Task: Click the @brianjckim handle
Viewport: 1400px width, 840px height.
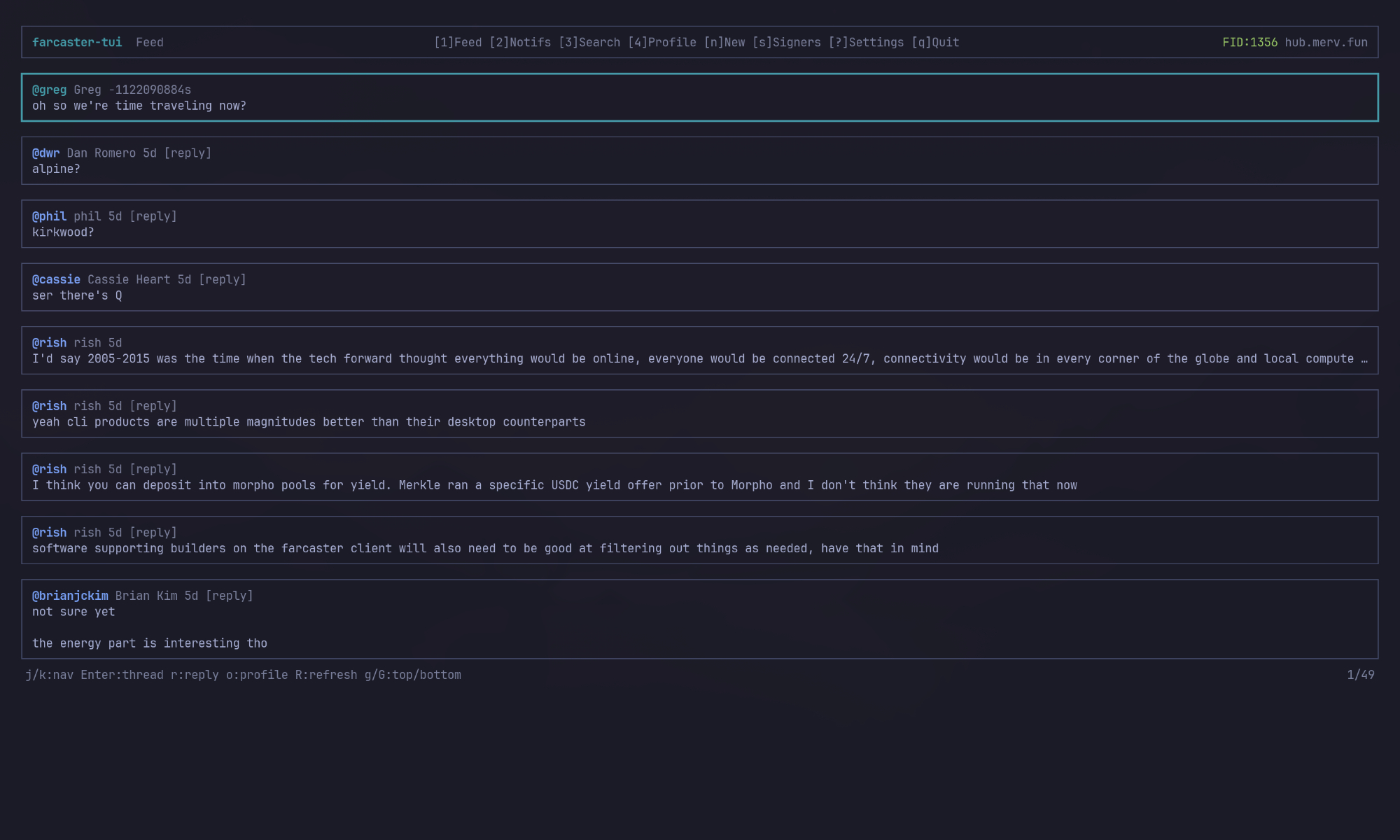Action: pyautogui.click(x=70, y=596)
